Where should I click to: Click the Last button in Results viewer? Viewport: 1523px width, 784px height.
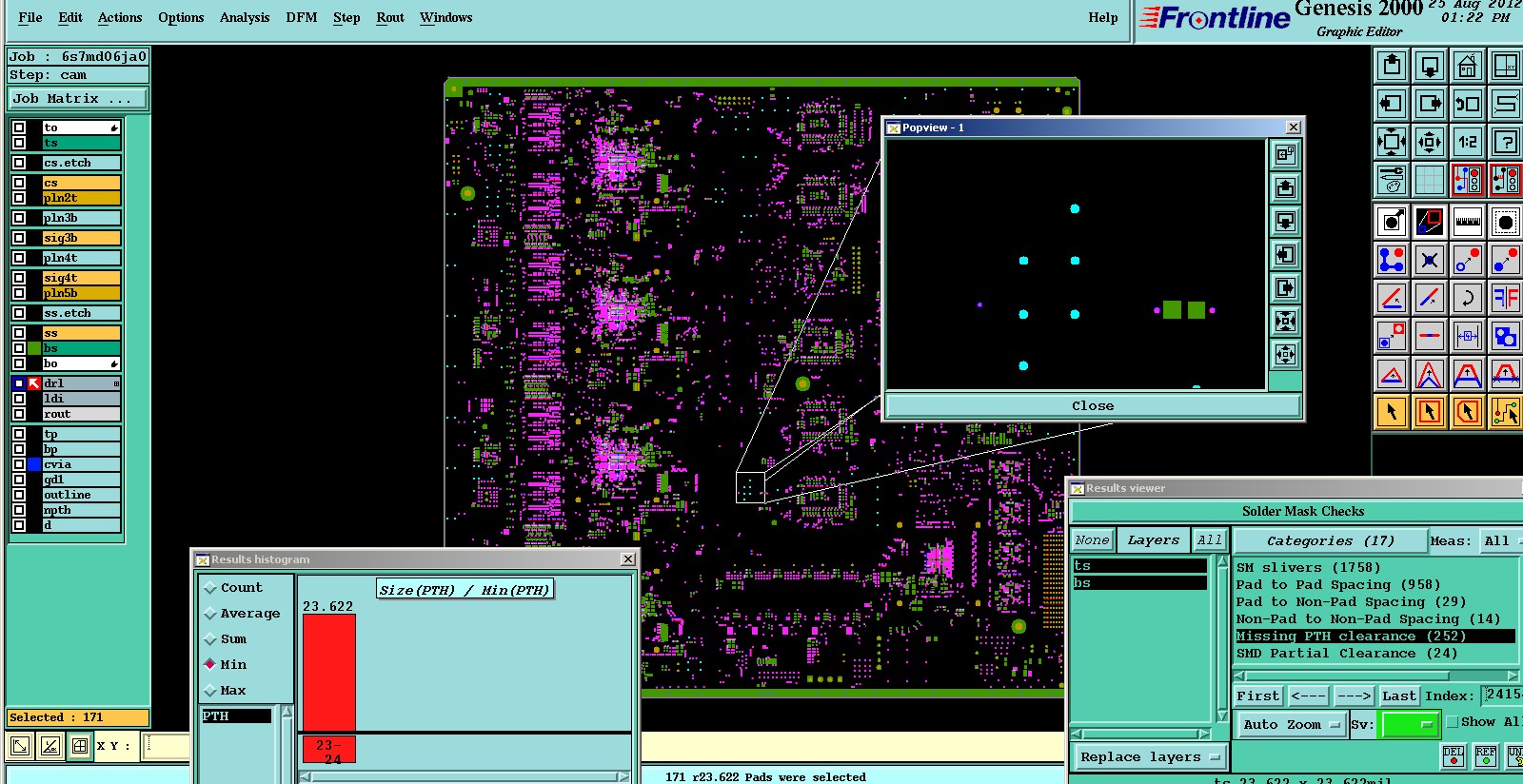click(x=1399, y=696)
